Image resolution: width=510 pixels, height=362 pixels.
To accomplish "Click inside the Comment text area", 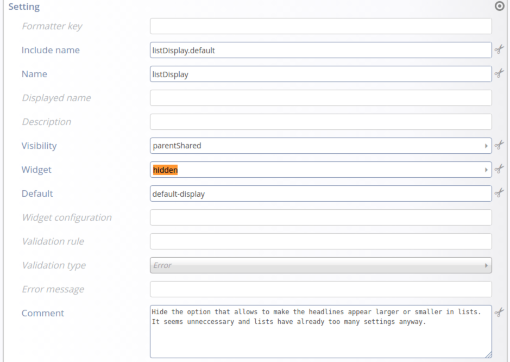I will pos(321,332).
